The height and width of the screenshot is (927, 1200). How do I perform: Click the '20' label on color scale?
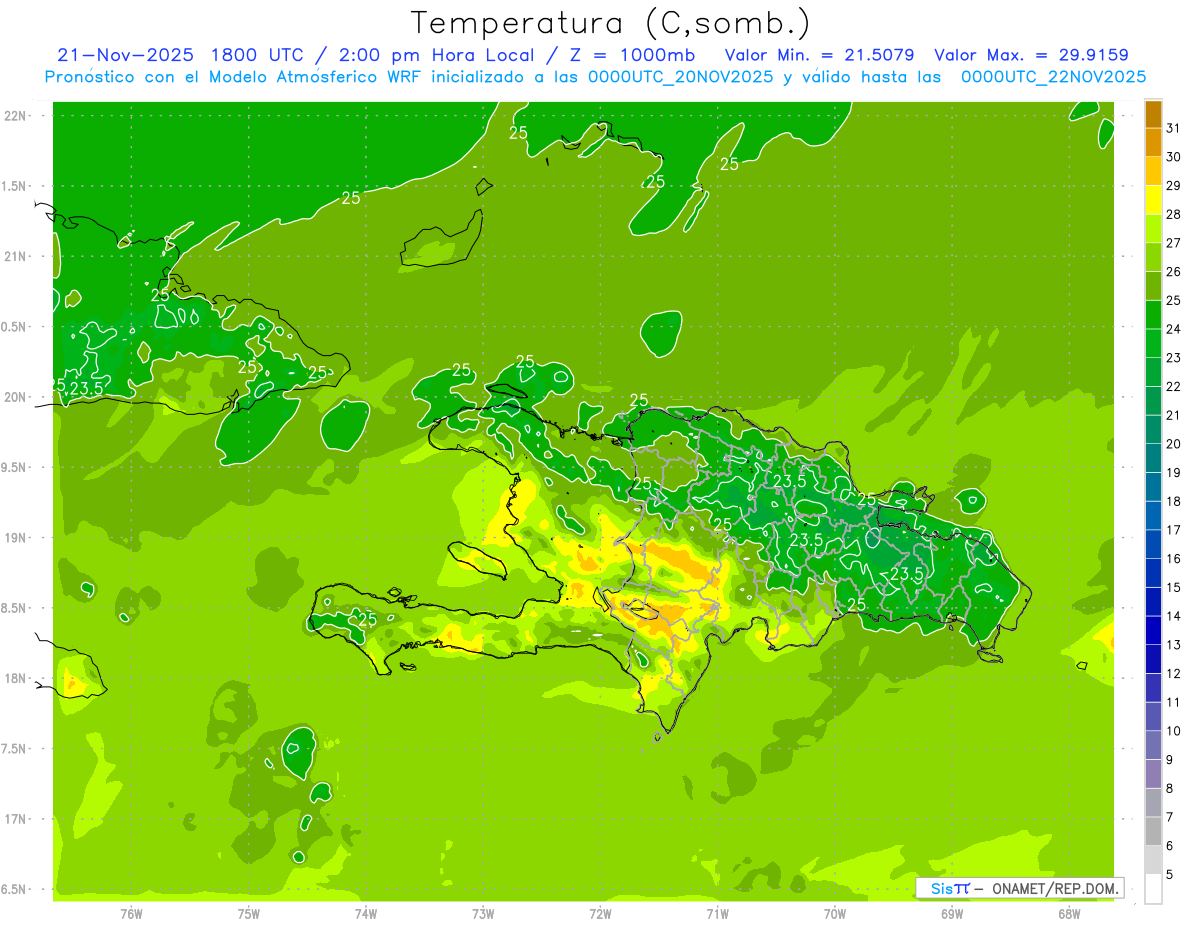coord(1174,444)
